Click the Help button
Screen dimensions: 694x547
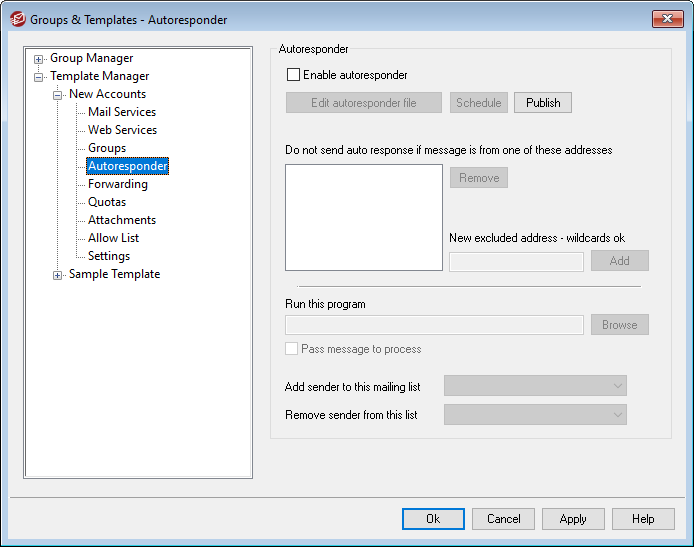click(x=643, y=519)
